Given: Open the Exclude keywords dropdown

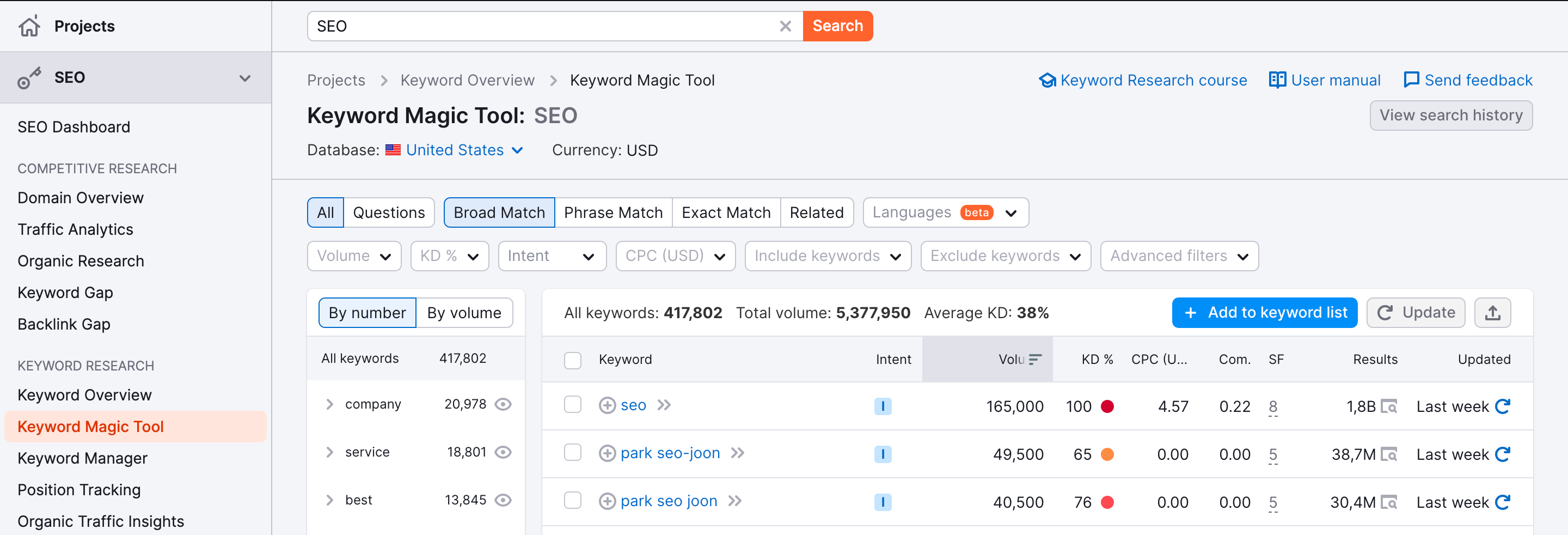Looking at the screenshot, I should [x=1006, y=256].
